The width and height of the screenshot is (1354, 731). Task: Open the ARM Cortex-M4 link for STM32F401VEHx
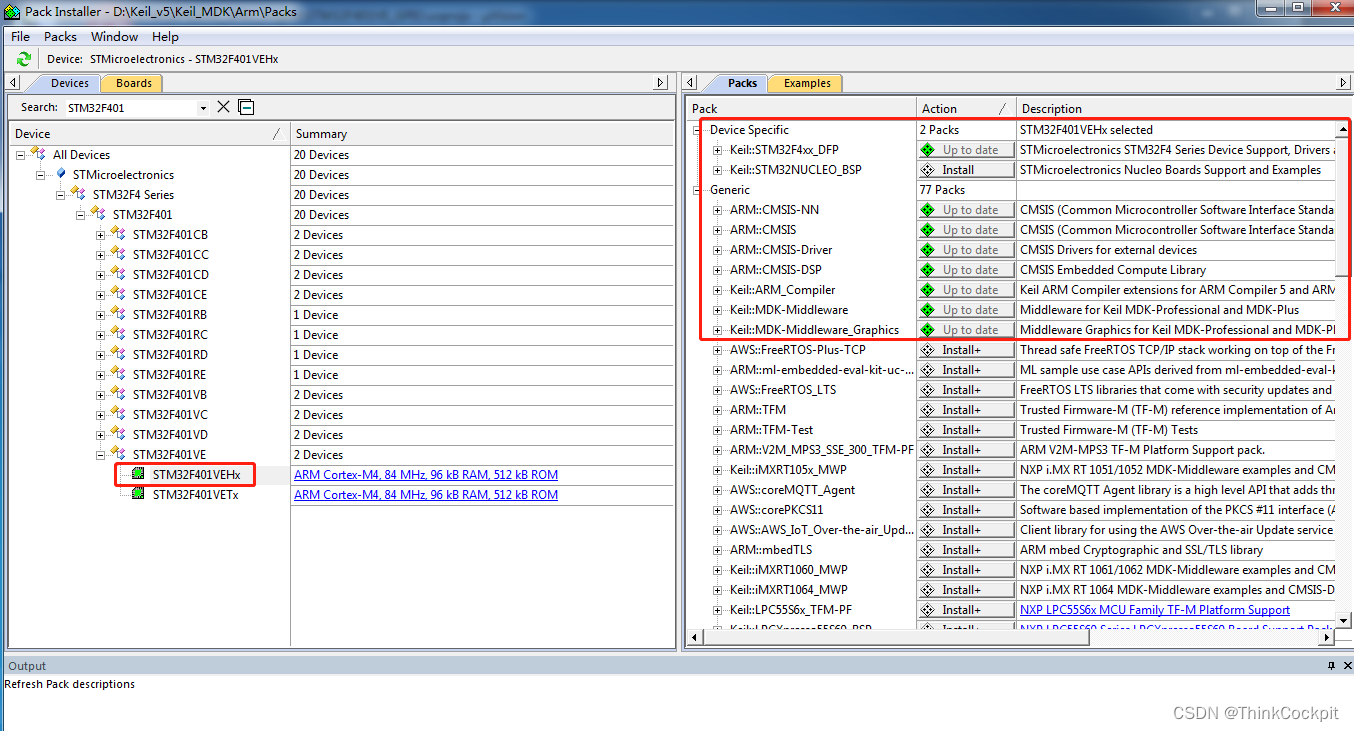click(426, 474)
